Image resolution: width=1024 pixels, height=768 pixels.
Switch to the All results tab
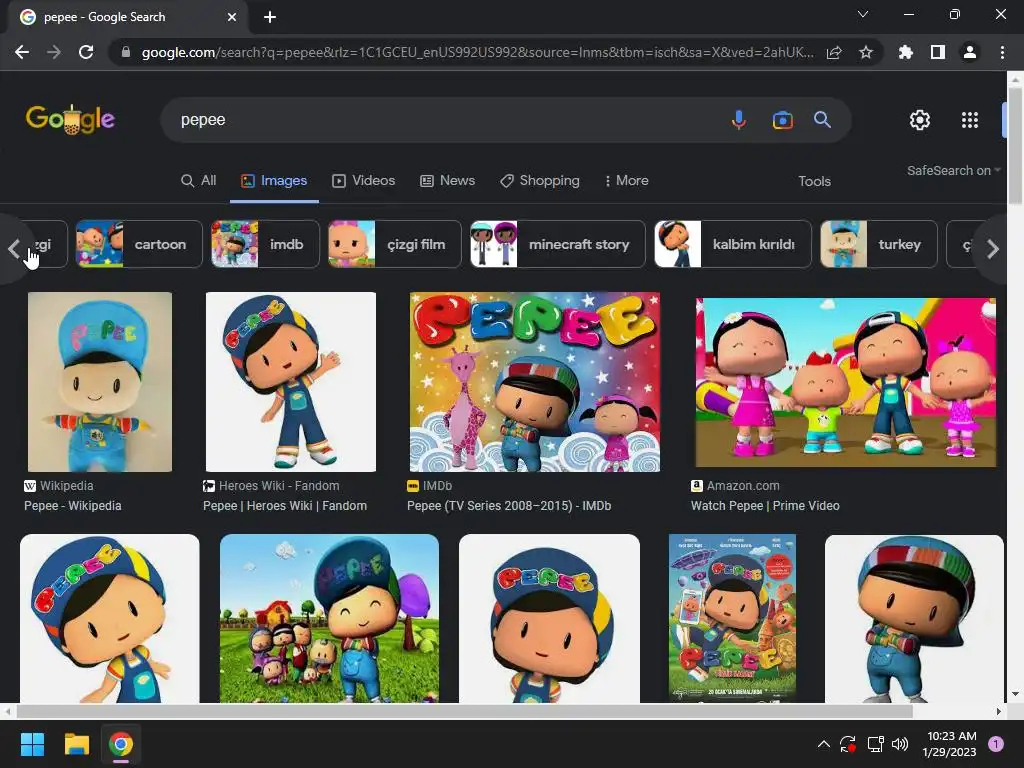tap(199, 181)
